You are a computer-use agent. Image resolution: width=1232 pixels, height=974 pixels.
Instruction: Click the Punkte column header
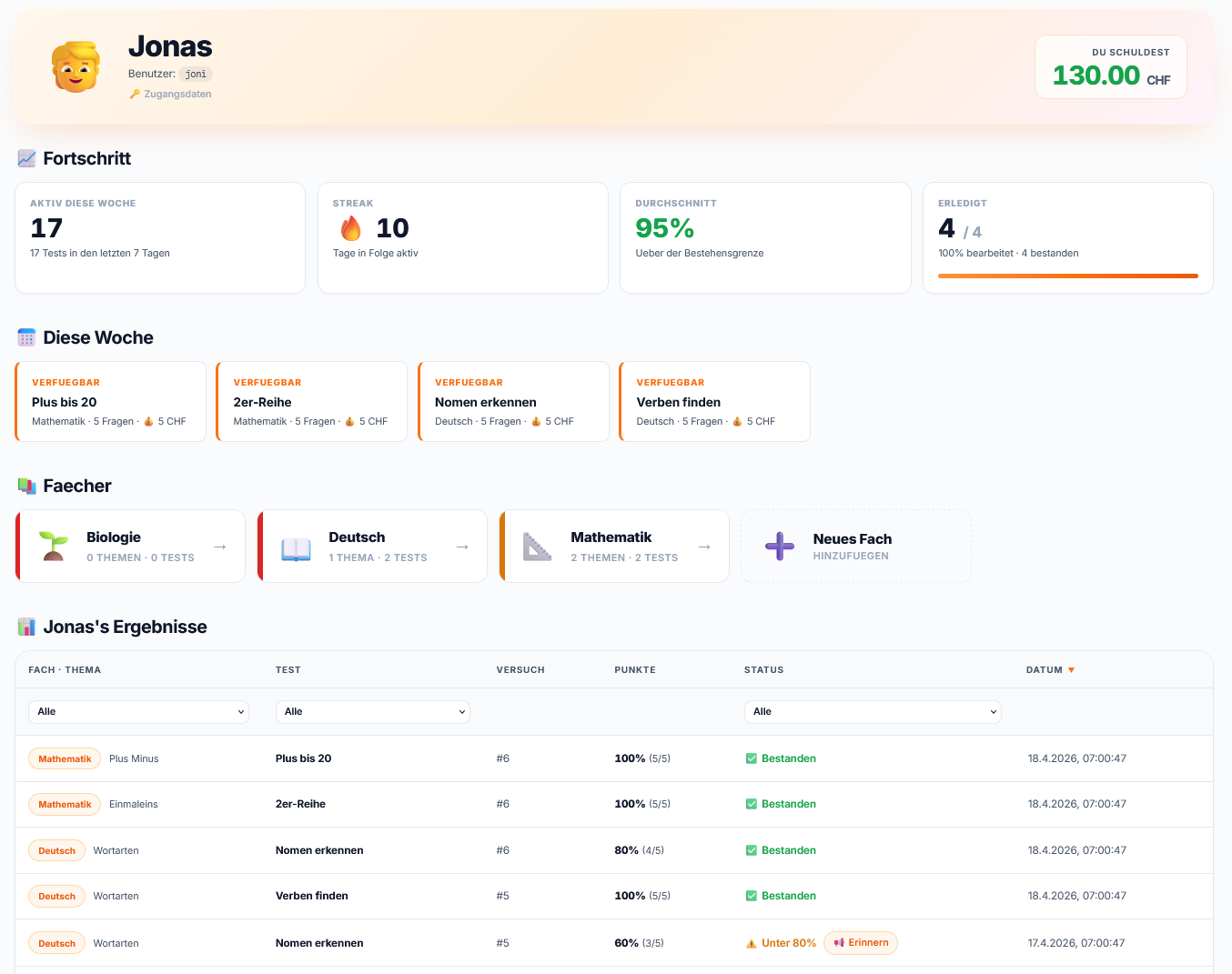coord(635,670)
